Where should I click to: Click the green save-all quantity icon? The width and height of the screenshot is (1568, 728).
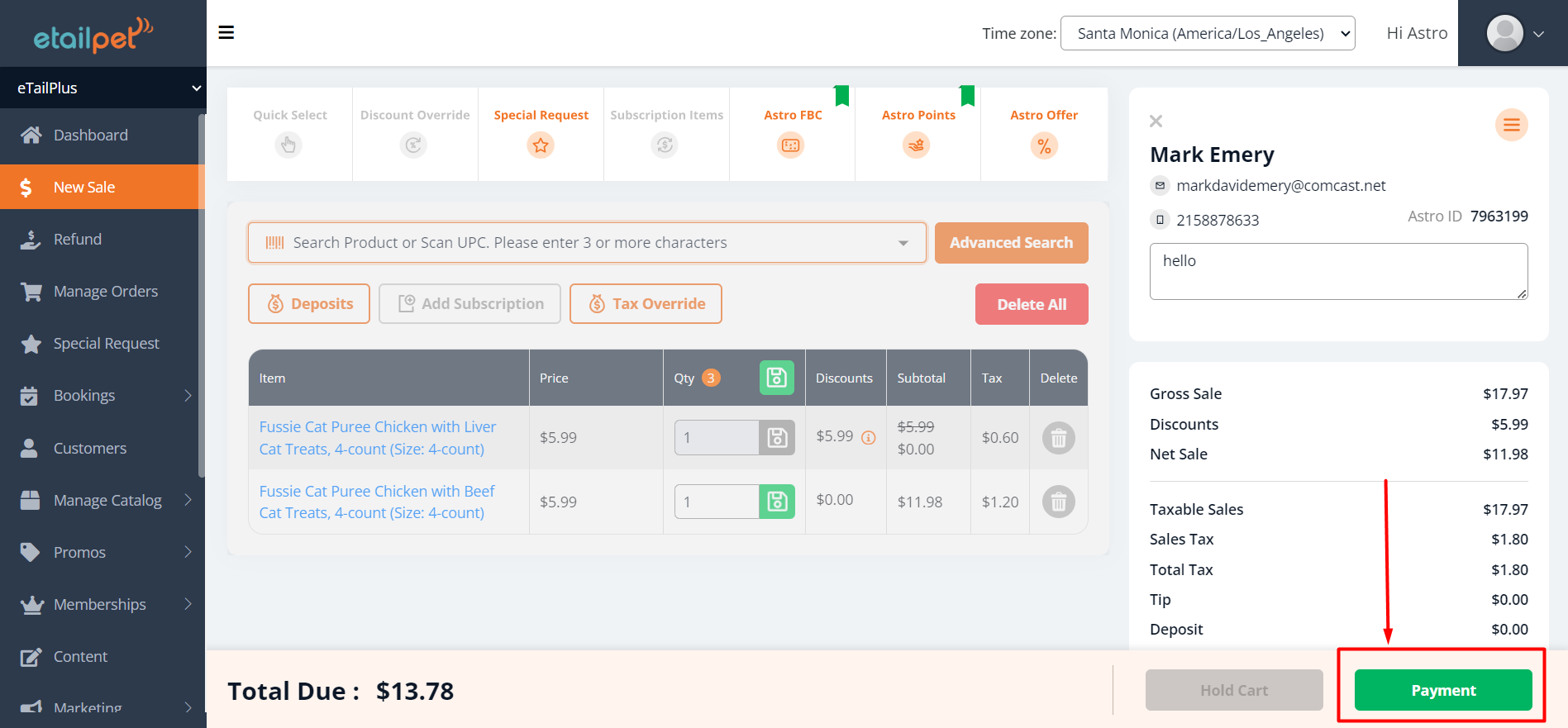click(776, 378)
